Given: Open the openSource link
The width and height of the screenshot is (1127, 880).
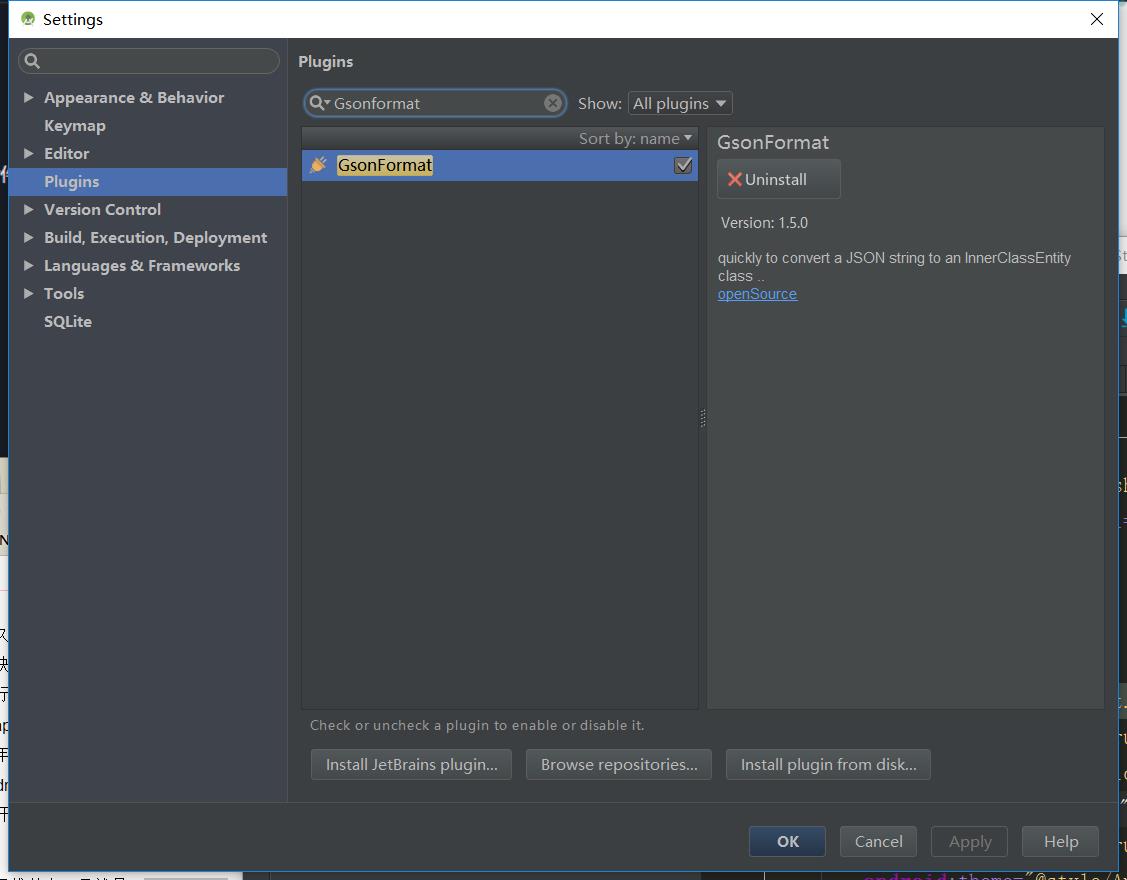Looking at the screenshot, I should [757, 294].
